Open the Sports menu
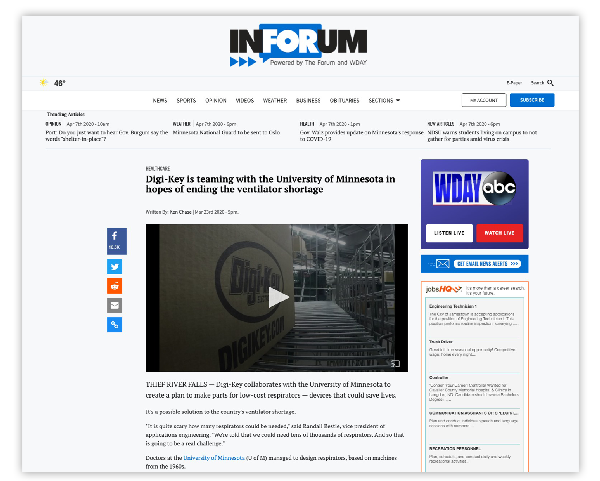 click(x=186, y=100)
